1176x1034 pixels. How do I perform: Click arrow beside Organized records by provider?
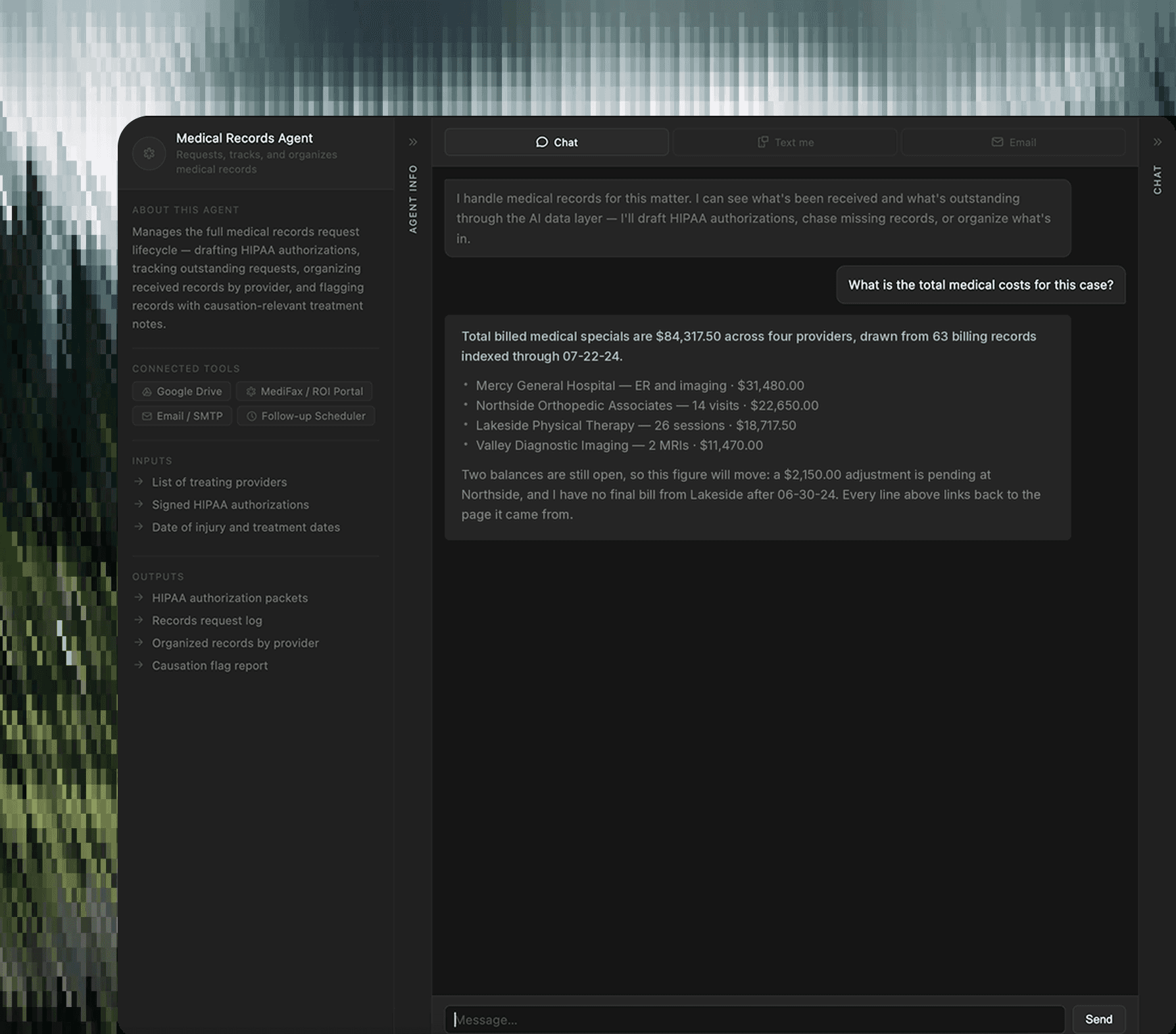(x=139, y=642)
